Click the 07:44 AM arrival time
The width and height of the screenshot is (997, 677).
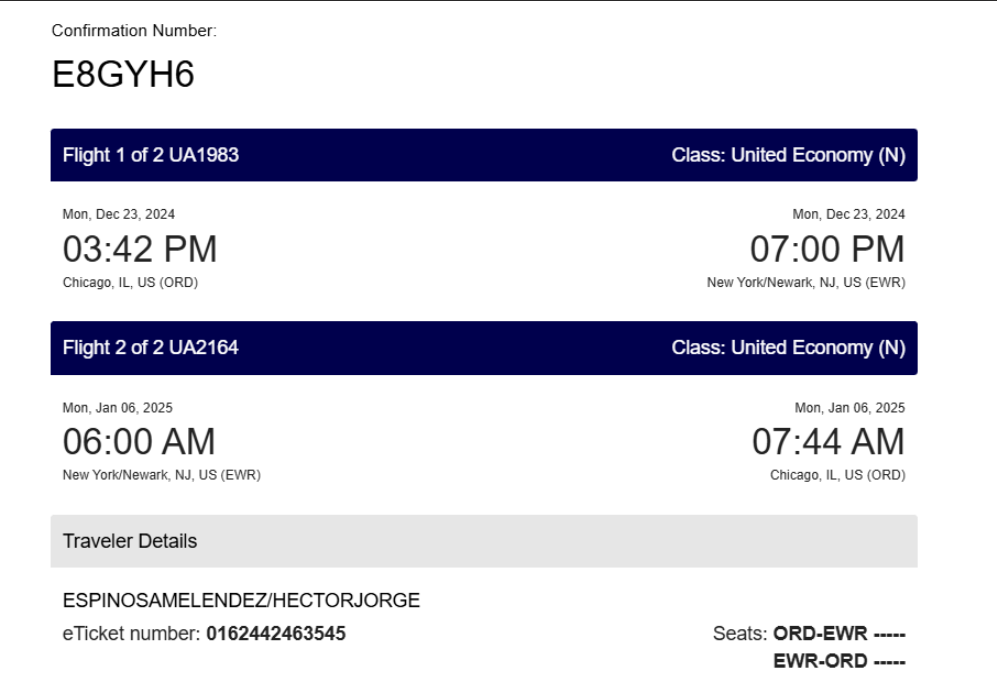pyautogui.click(x=829, y=441)
